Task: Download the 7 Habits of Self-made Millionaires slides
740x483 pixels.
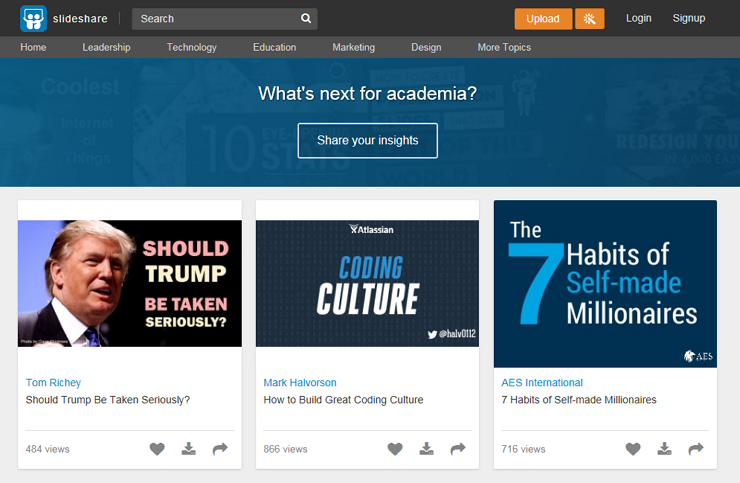Action: [x=664, y=449]
